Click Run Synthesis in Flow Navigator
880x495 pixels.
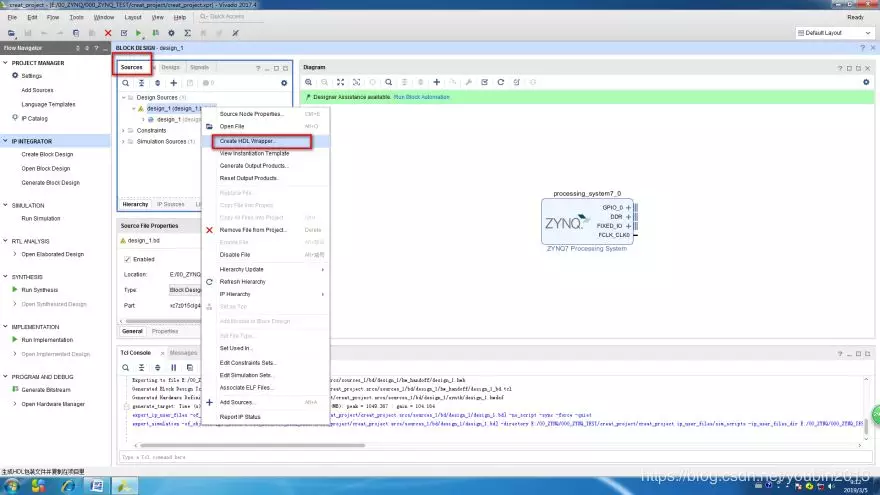(x=39, y=290)
